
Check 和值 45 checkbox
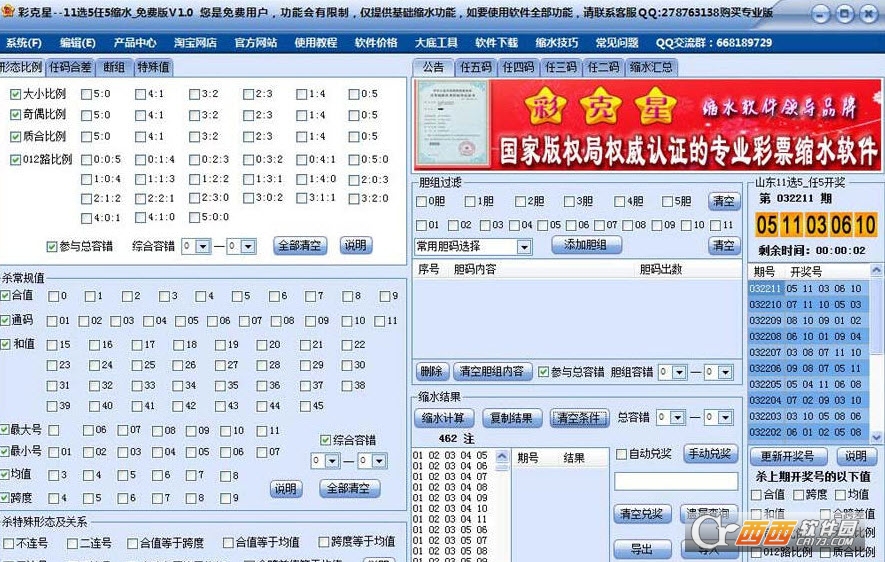(x=305, y=406)
